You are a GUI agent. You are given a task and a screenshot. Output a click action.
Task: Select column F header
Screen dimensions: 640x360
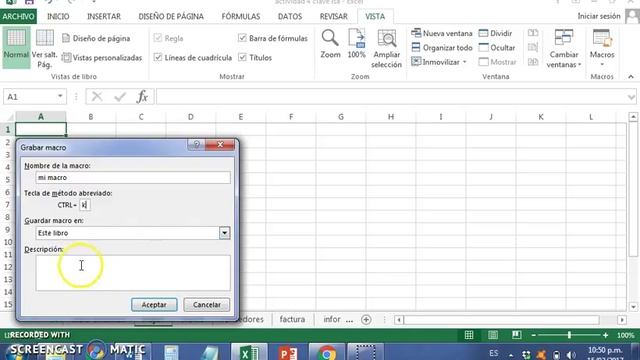[291, 117]
